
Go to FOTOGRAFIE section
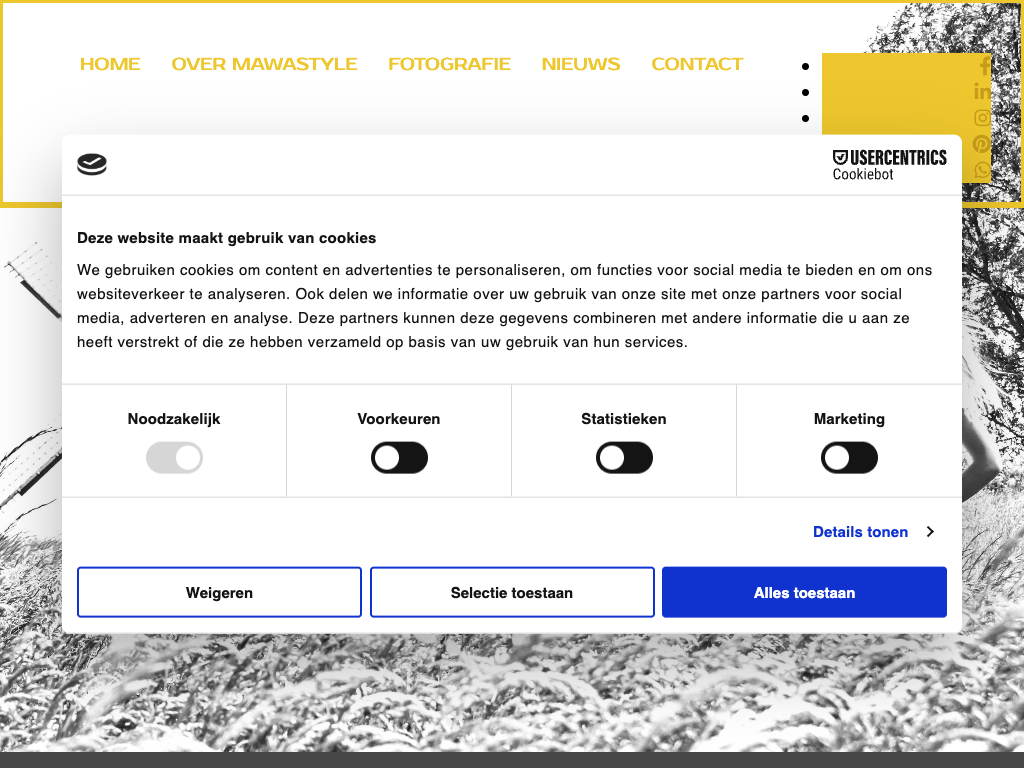coord(449,64)
